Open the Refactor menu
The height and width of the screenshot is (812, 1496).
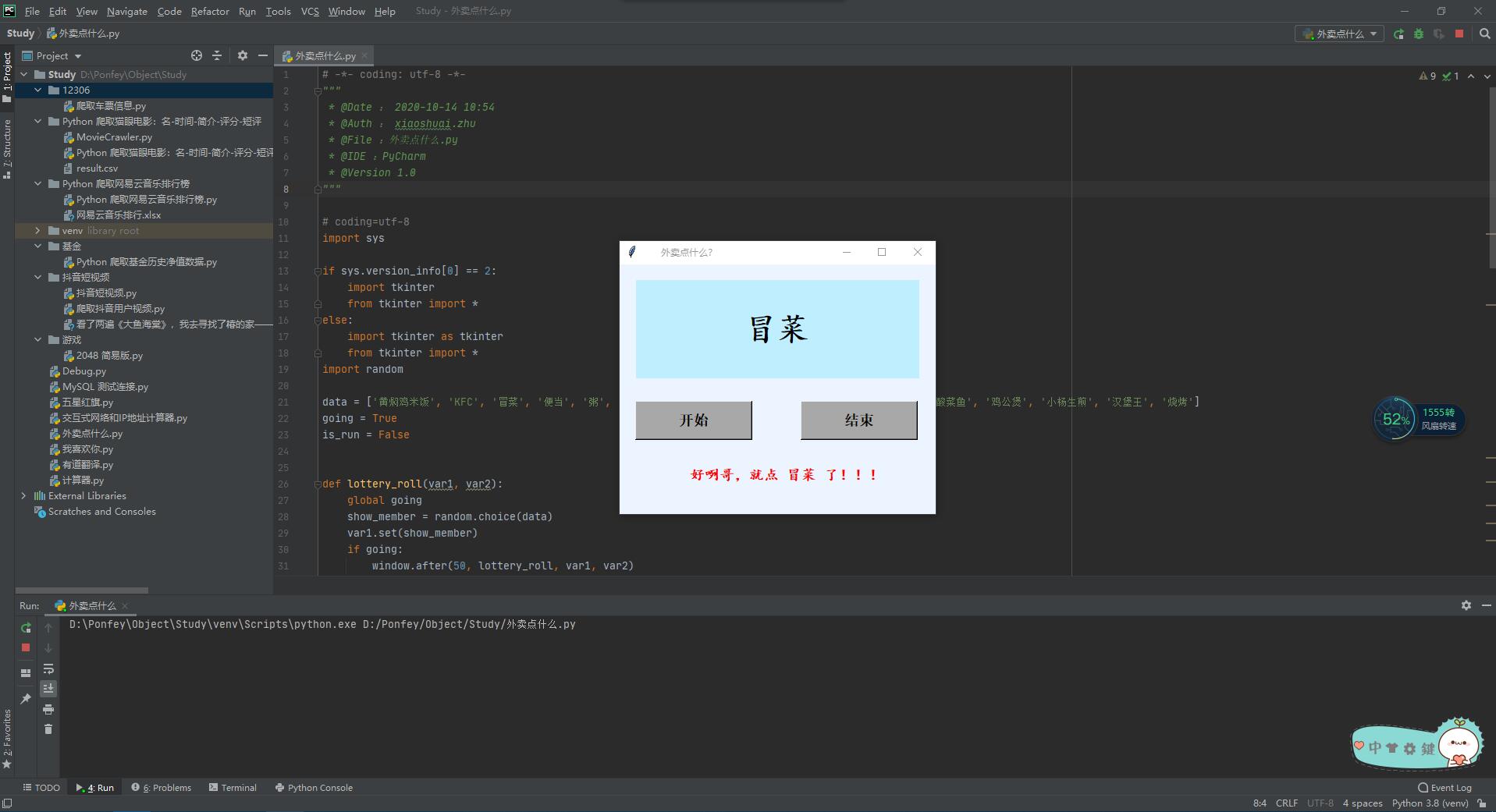pyautogui.click(x=210, y=11)
